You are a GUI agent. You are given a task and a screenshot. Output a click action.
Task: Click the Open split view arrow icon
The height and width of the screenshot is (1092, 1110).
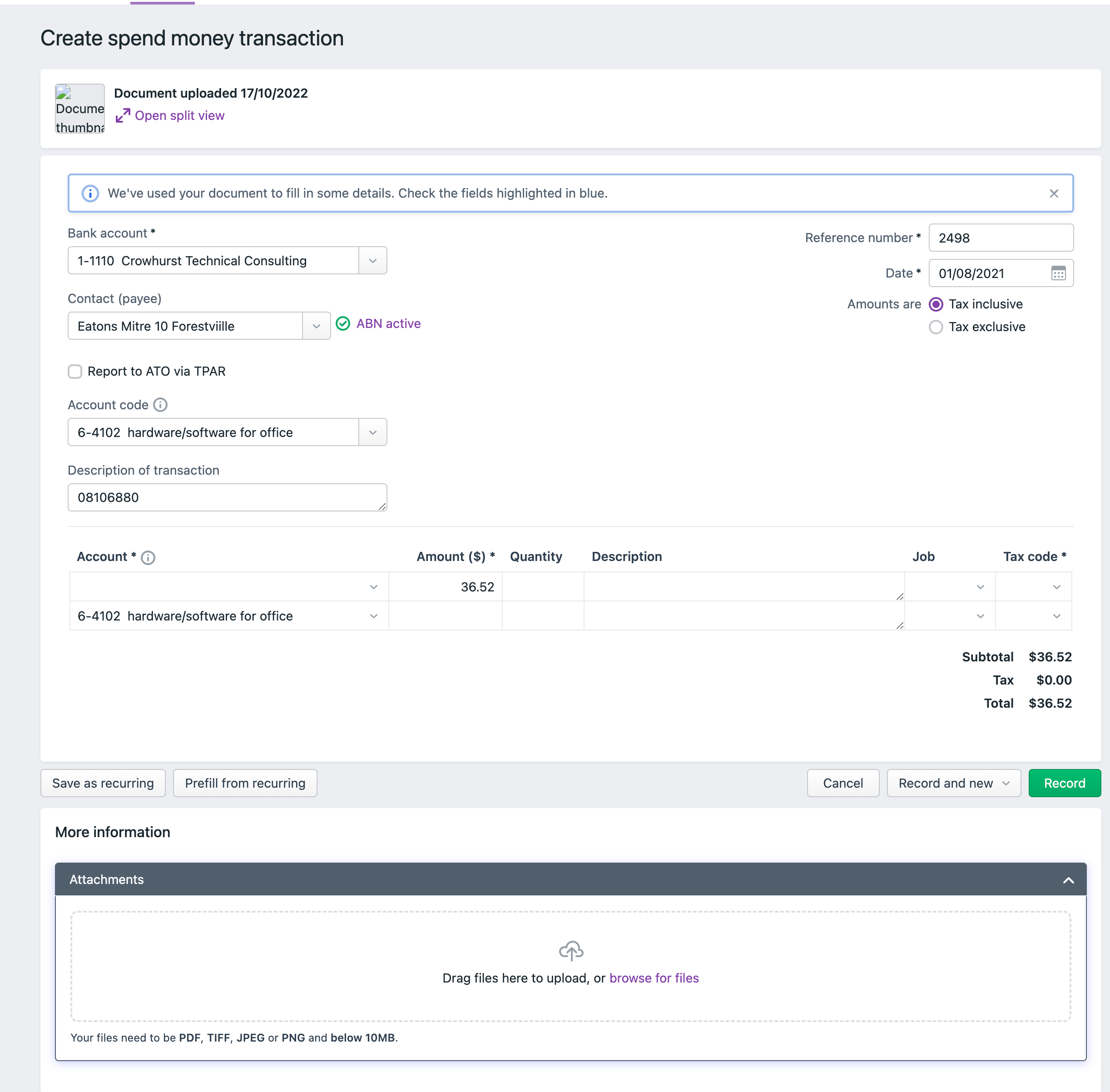point(123,115)
